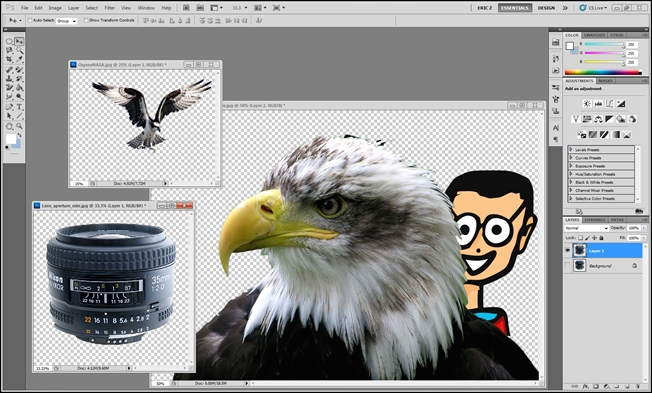Add a Brightness/Contrast adjustment
This screenshot has width=652, height=393.
tap(587, 104)
